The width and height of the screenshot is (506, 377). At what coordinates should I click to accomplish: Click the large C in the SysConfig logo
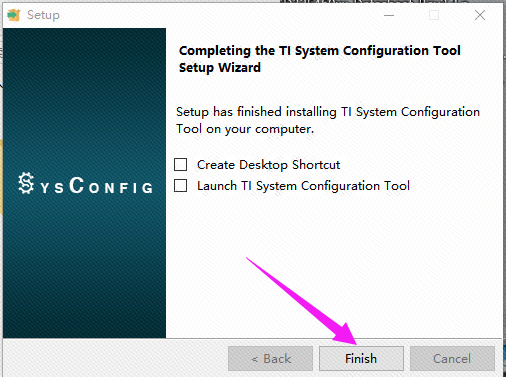(x=77, y=185)
